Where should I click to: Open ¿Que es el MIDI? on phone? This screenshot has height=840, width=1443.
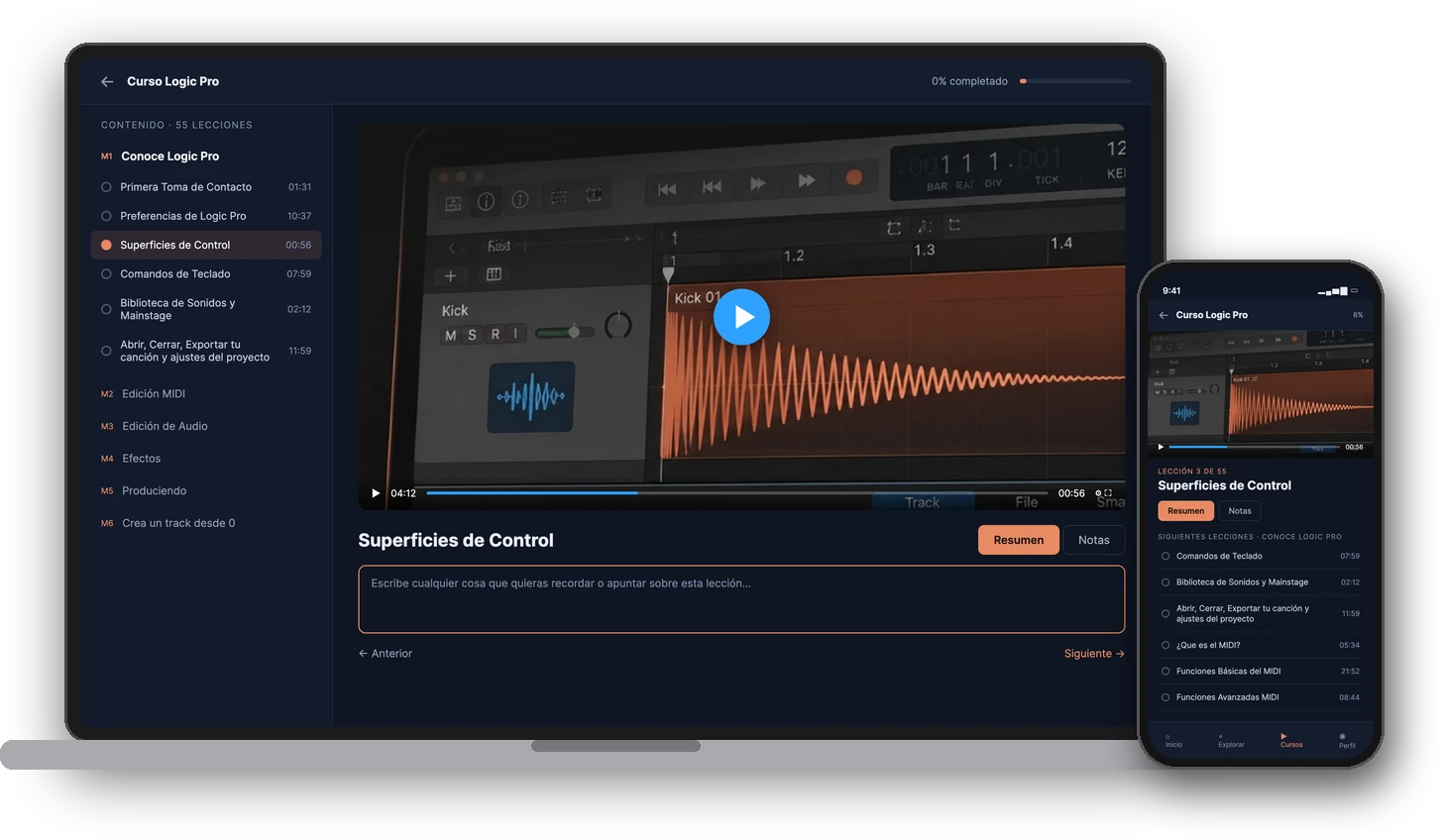[1261, 645]
